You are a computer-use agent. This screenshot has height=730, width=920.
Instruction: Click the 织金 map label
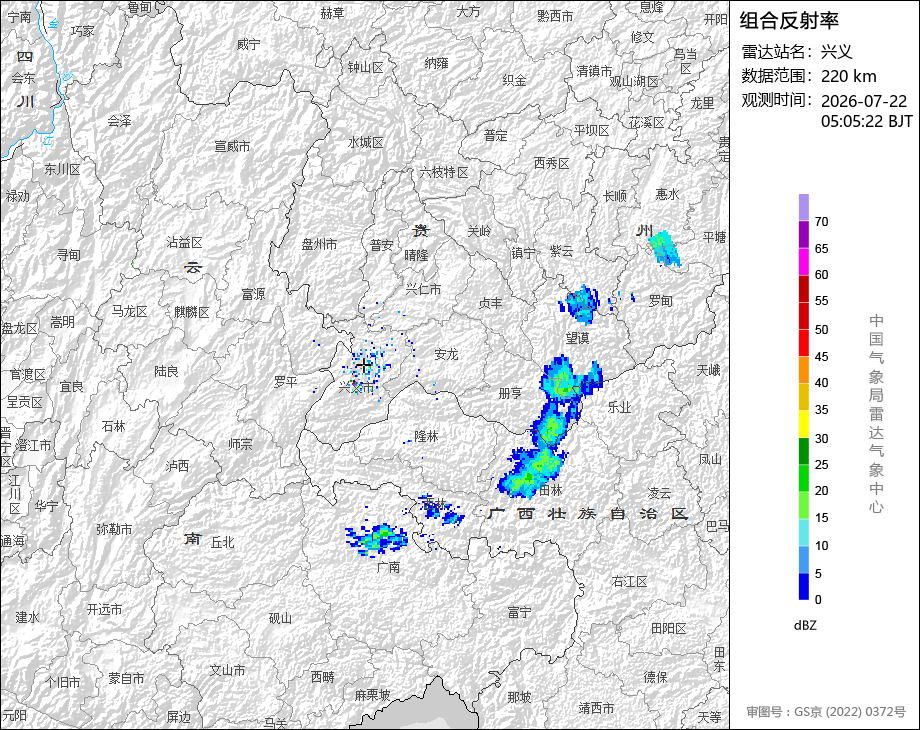[514, 80]
